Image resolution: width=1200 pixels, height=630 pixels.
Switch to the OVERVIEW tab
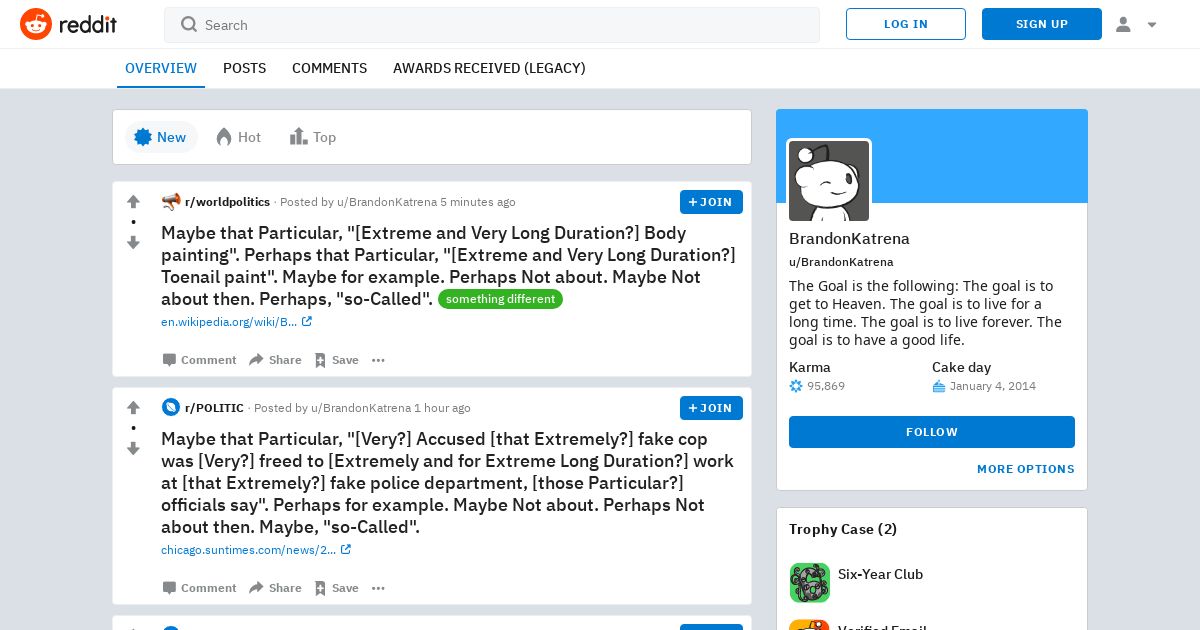point(161,68)
